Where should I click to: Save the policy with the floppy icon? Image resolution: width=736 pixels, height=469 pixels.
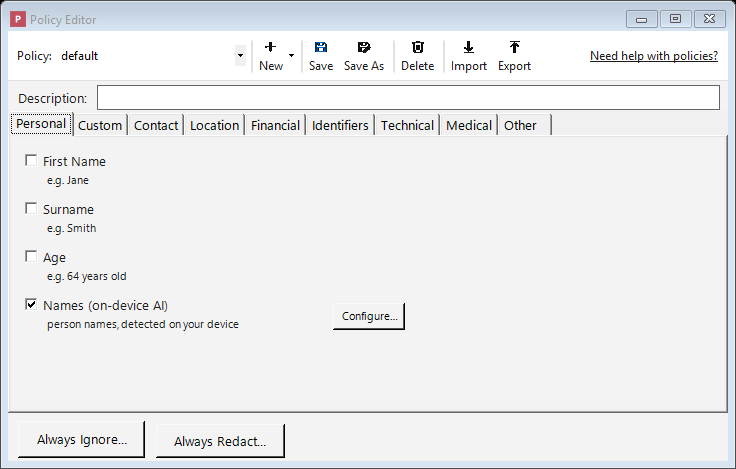coord(321,47)
